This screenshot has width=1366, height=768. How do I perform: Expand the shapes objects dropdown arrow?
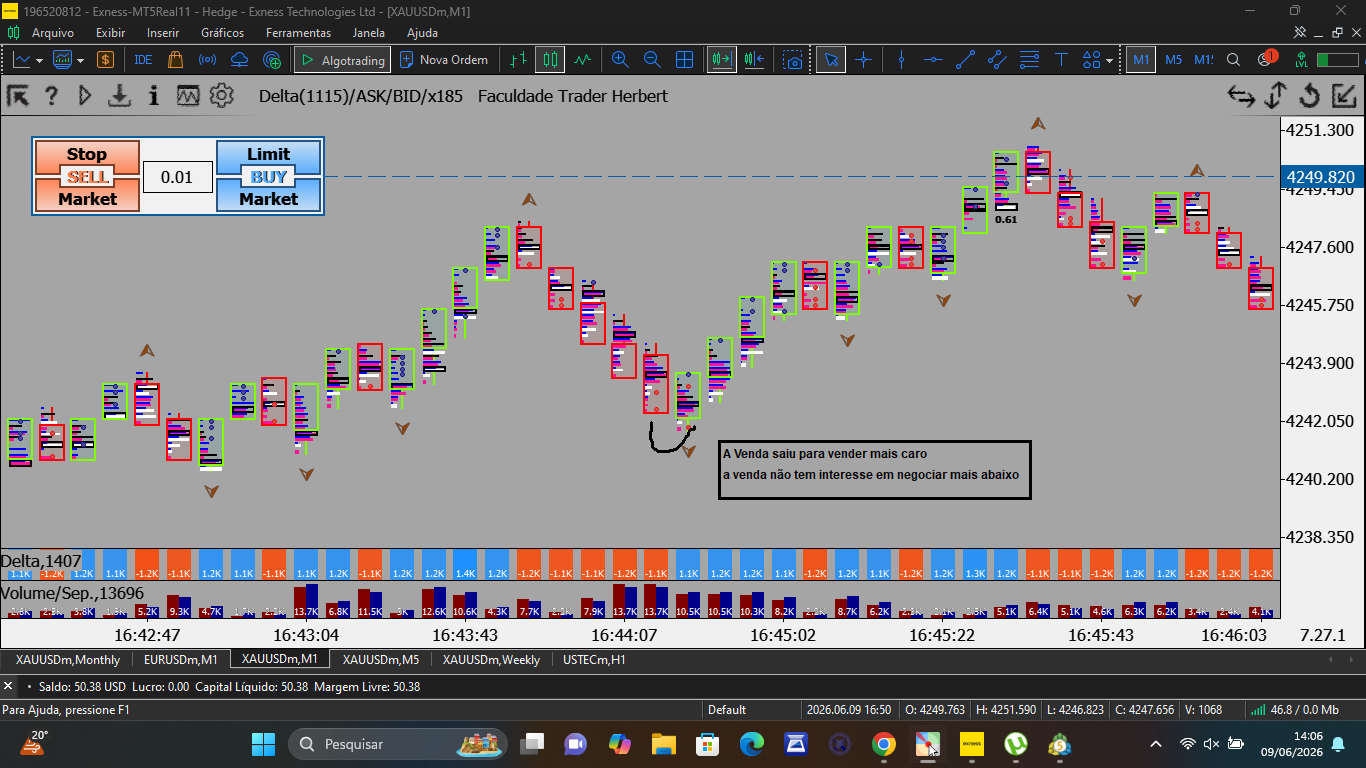click(1109, 60)
